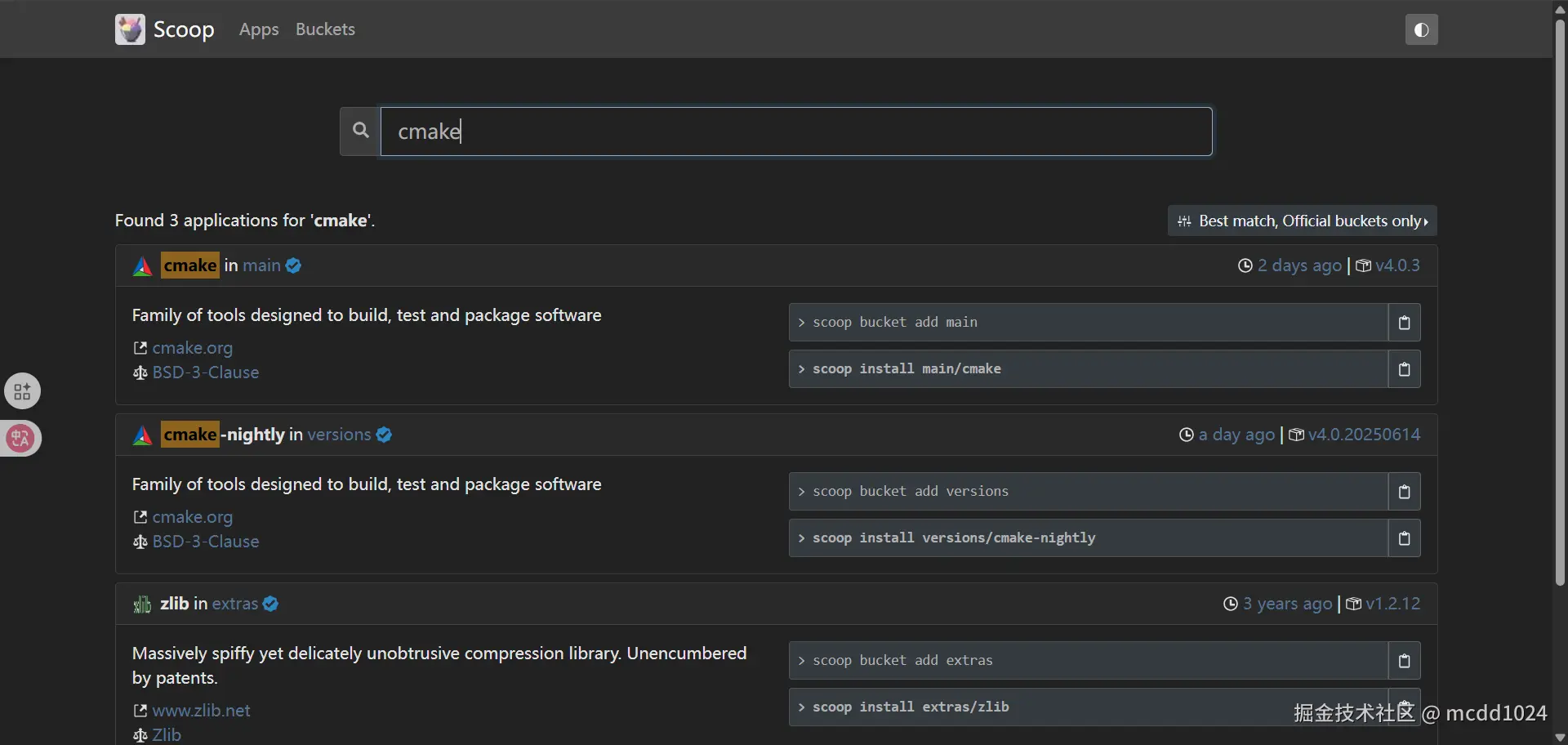Screen dimensions: 1568x745
Task: Open cmake.org homepage link under cmake-nightly
Action: (192, 517)
